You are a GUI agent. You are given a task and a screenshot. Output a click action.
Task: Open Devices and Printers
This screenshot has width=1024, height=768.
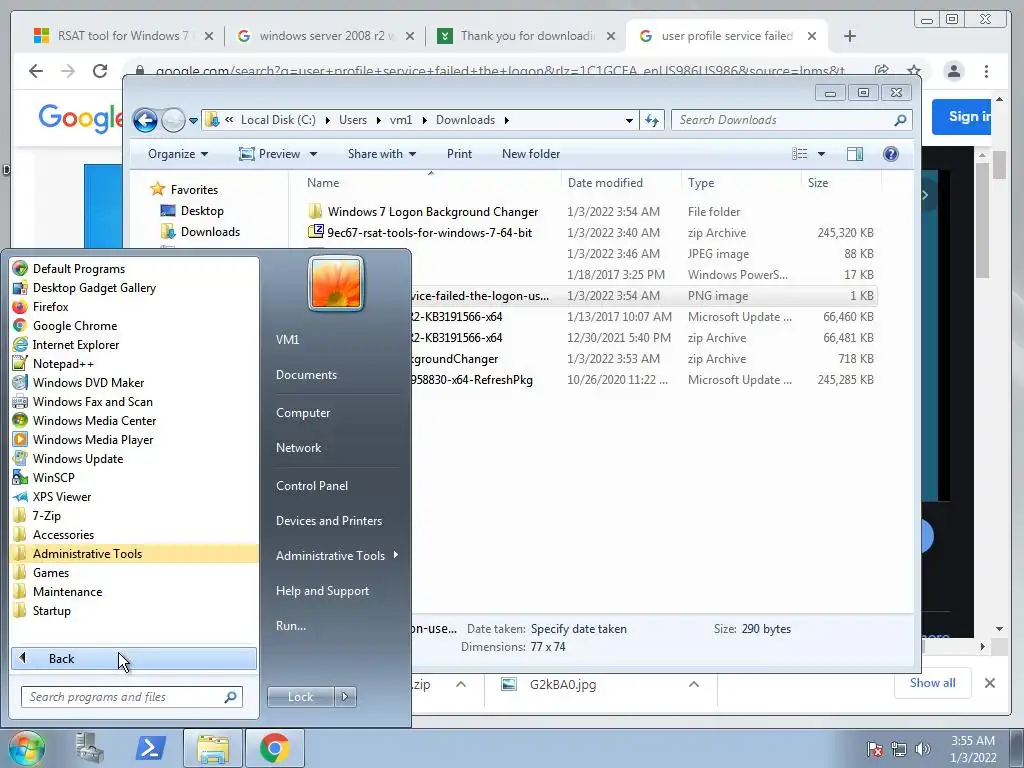[x=328, y=520]
